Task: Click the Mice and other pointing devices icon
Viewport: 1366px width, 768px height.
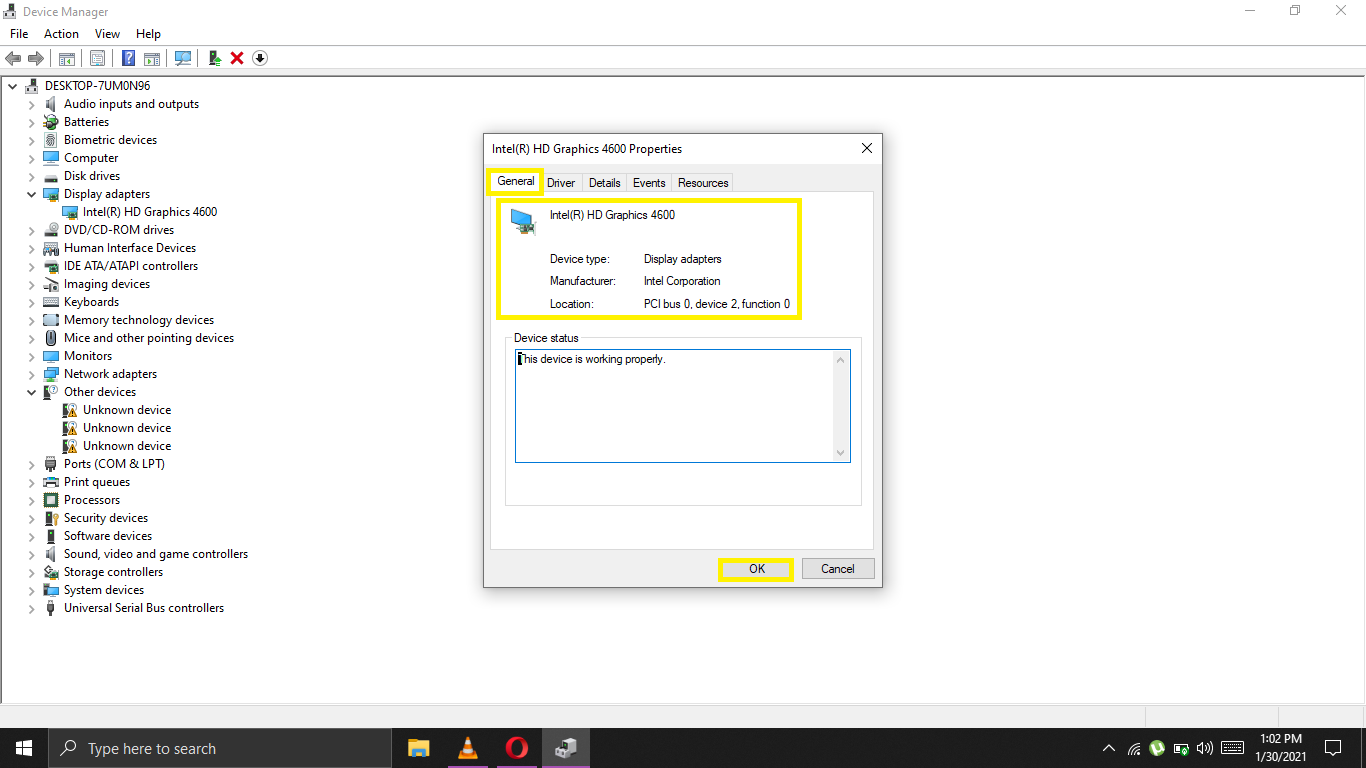Action: (51, 338)
